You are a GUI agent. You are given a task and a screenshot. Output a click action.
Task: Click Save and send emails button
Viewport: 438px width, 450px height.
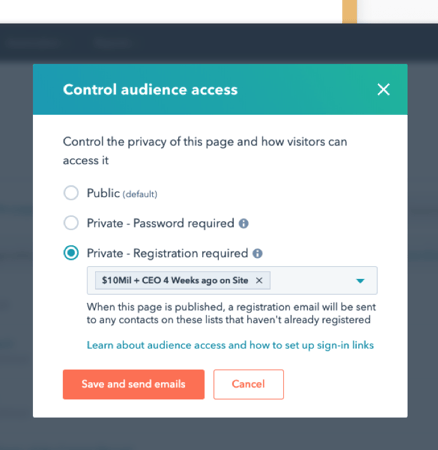(x=134, y=384)
